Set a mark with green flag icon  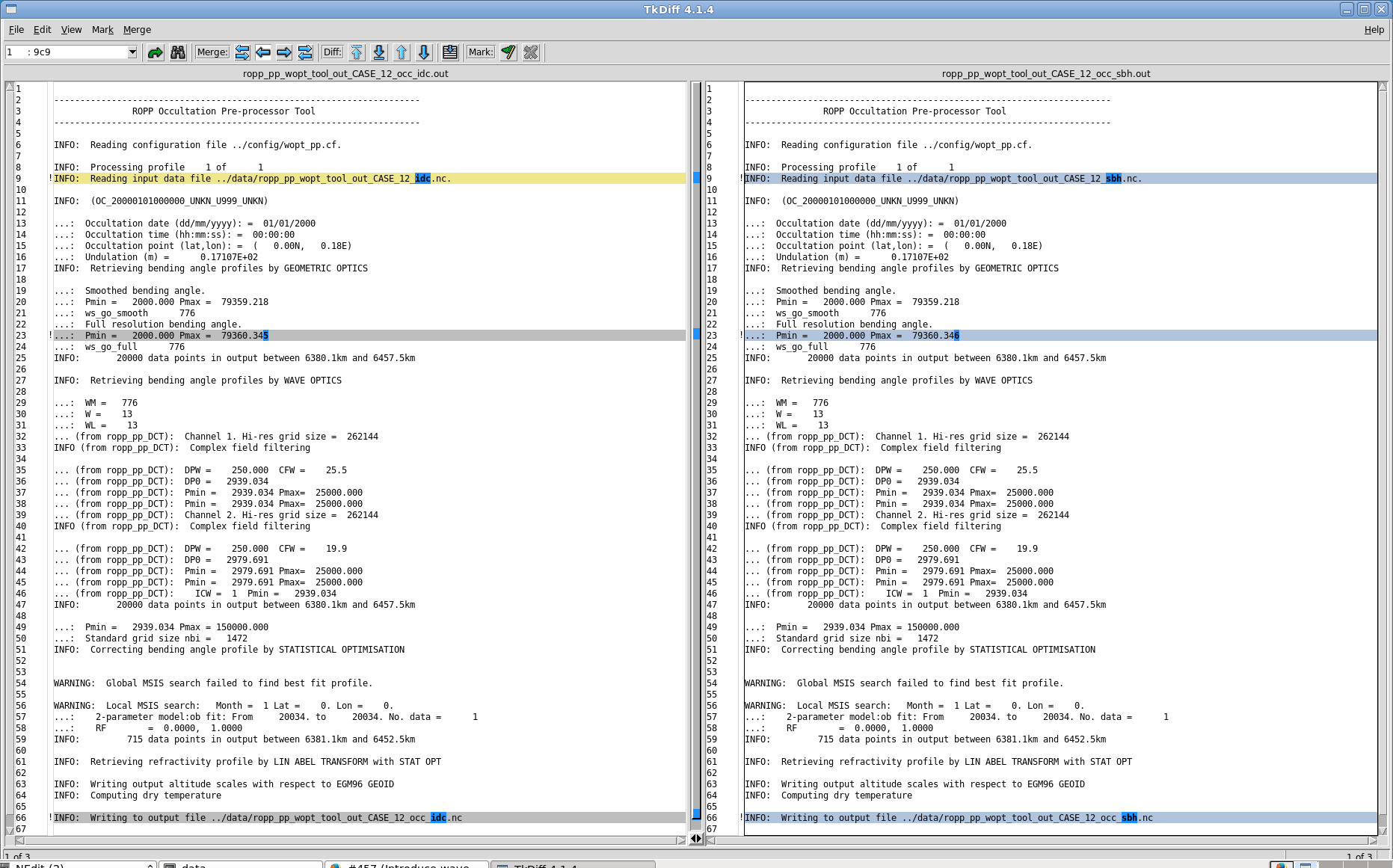[x=508, y=52]
